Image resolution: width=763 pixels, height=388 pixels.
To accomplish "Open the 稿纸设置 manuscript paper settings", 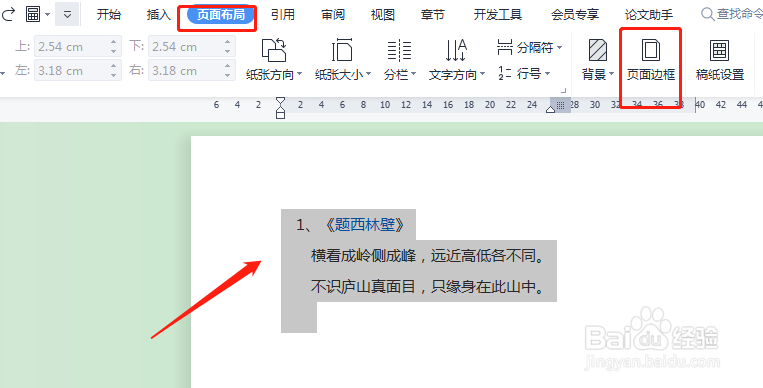I will tap(720, 60).
